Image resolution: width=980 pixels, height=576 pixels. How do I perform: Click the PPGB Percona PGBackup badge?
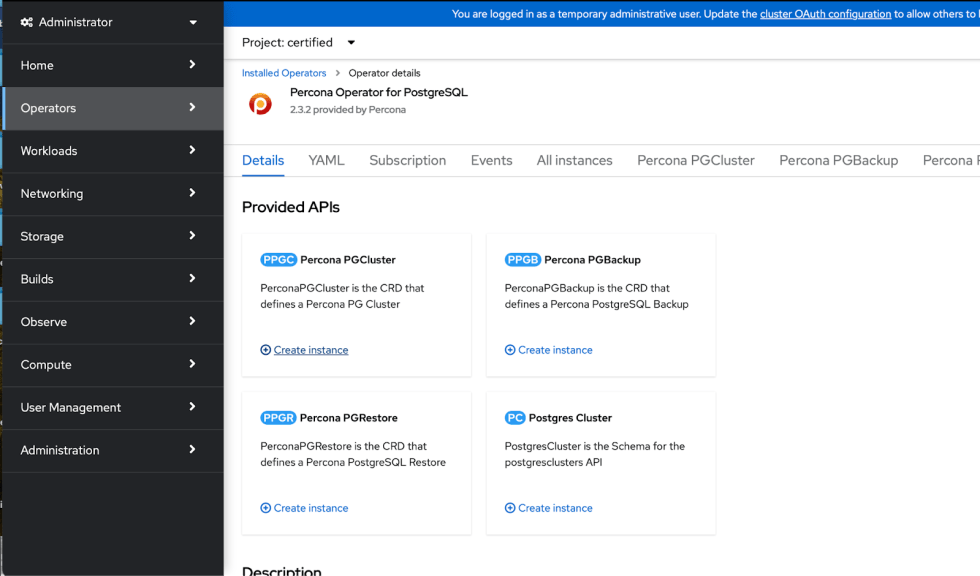522,259
